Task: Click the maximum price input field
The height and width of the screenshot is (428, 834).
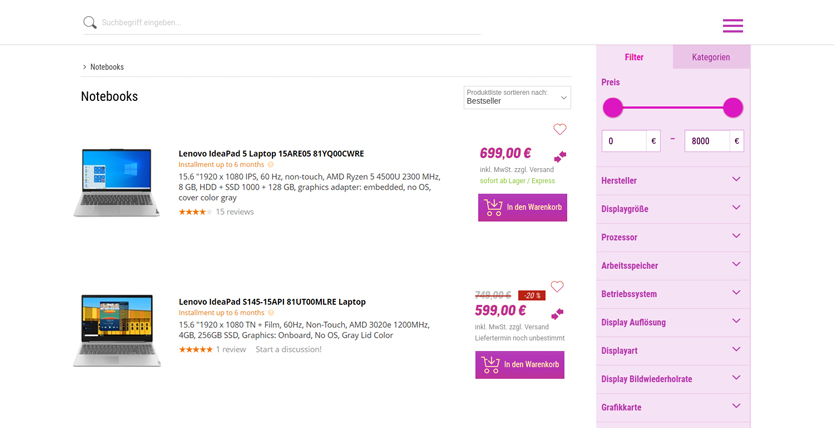Action: [706, 141]
